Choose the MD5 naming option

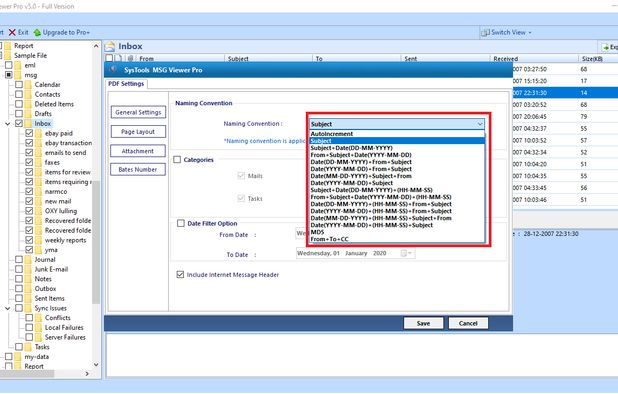click(397, 232)
